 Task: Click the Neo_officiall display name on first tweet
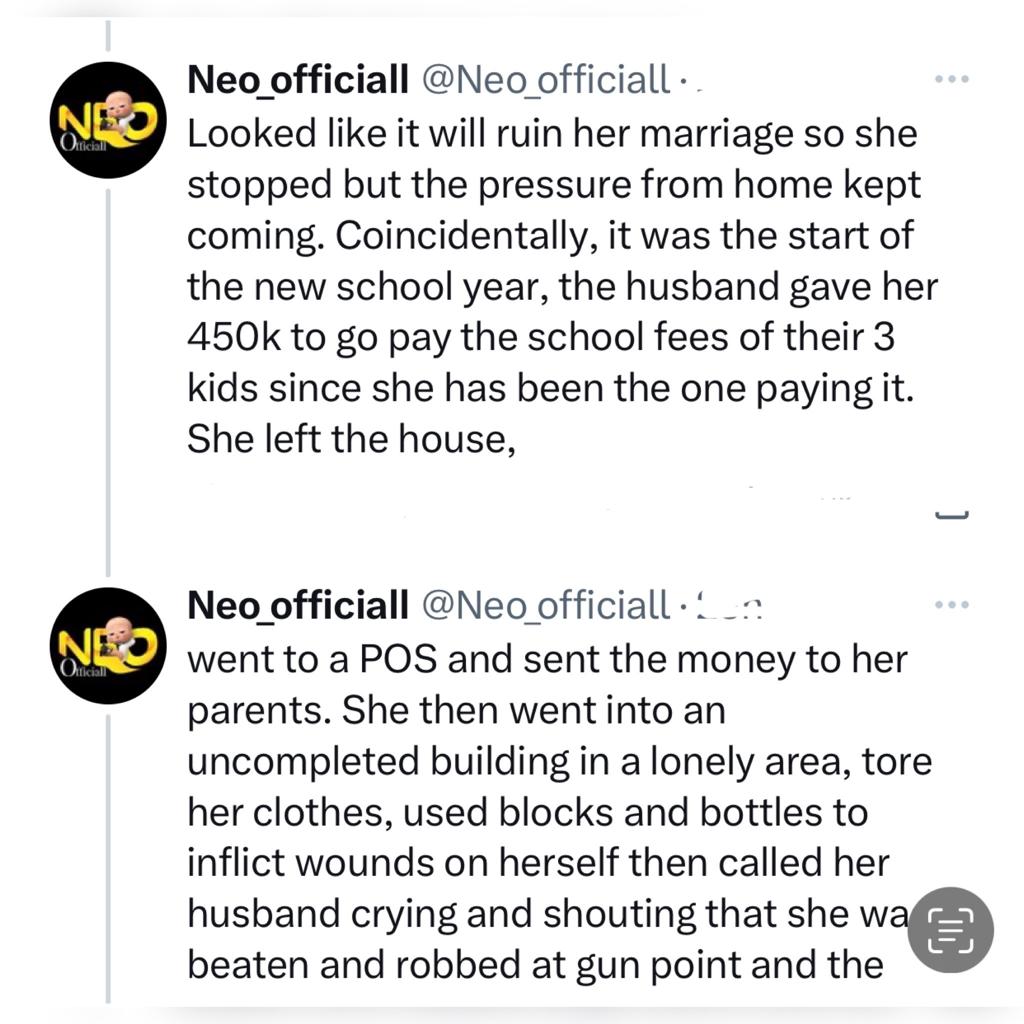click(x=298, y=80)
